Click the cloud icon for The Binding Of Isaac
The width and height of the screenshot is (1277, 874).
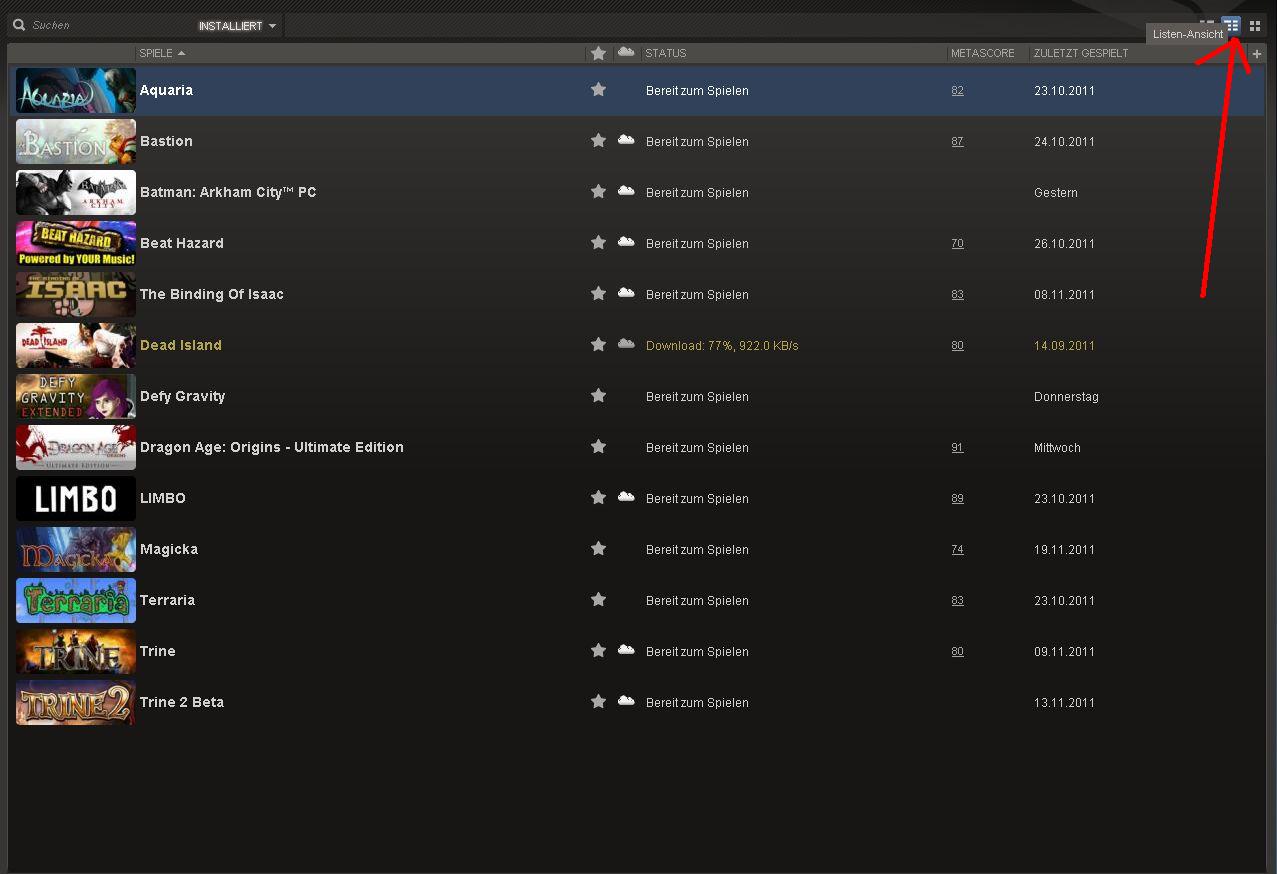pos(626,293)
